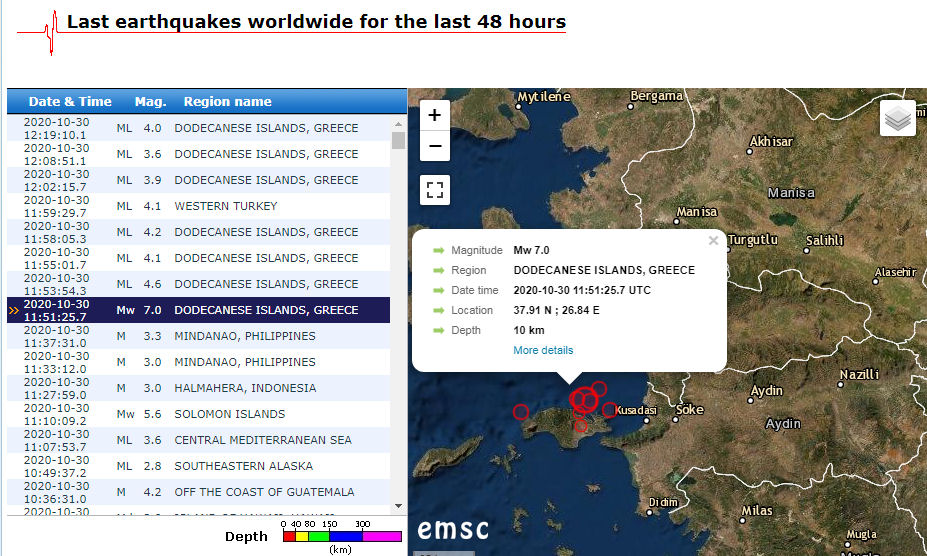Zoom out on the earthquake map
This screenshot has width=927, height=556.
pos(435,146)
